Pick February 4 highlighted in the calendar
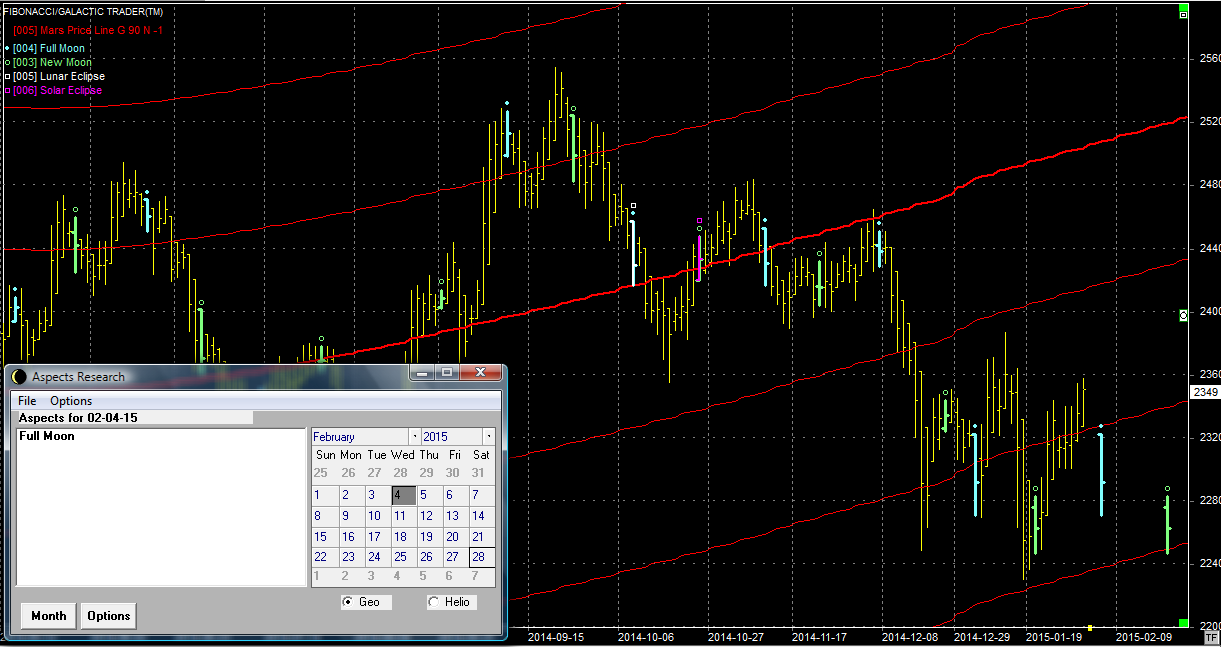The height and width of the screenshot is (647, 1221). pos(403,495)
